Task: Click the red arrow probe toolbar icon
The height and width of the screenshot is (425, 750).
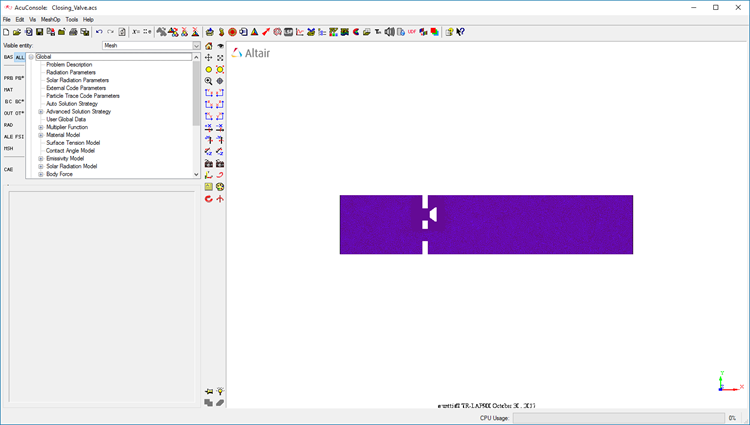Action: (x=266, y=32)
